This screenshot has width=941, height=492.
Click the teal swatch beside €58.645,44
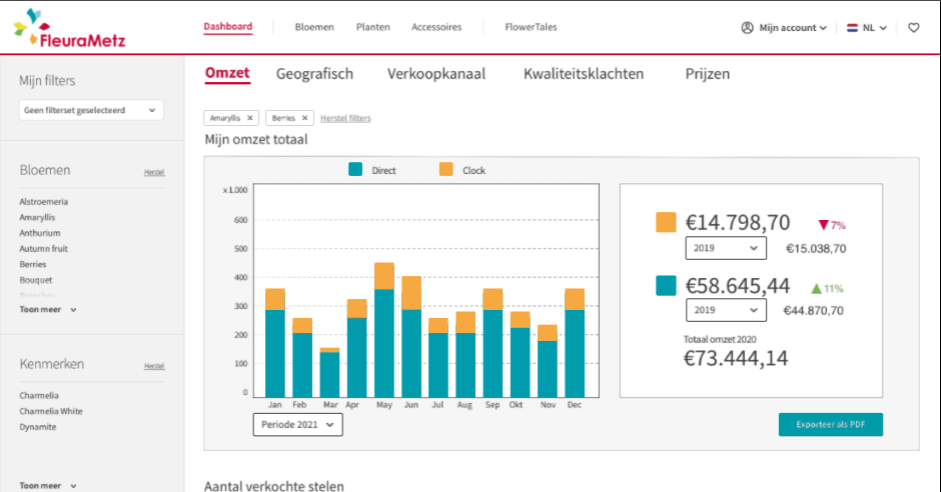tap(666, 286)
